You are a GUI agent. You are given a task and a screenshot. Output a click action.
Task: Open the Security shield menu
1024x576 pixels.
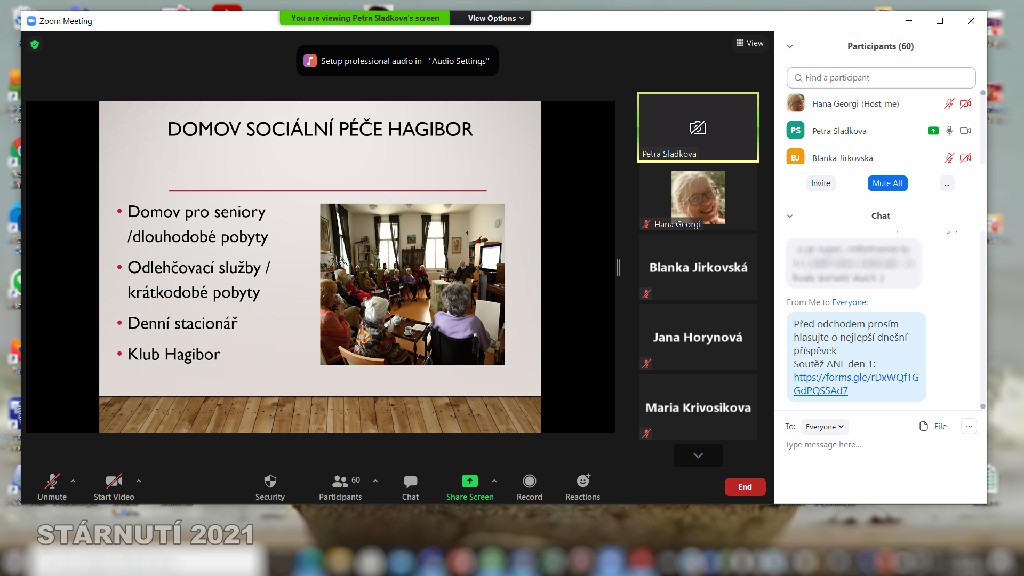(269, 482)
